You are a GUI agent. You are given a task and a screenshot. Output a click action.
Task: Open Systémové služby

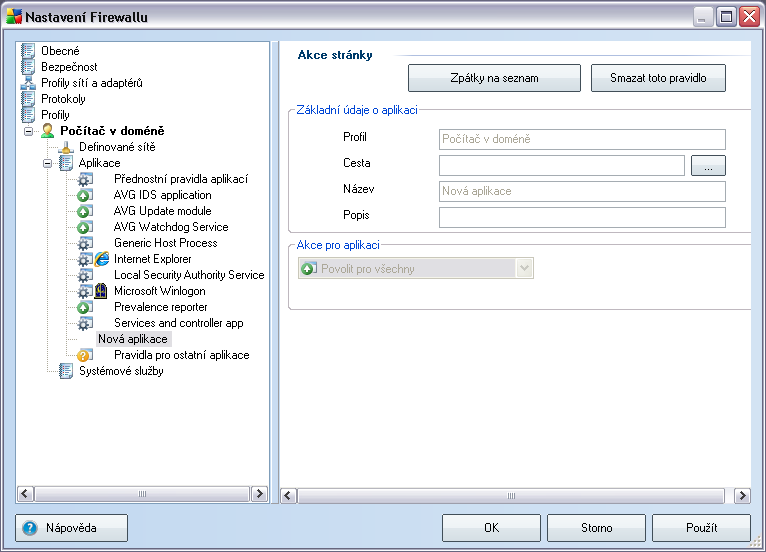click(x=121, y=371)
